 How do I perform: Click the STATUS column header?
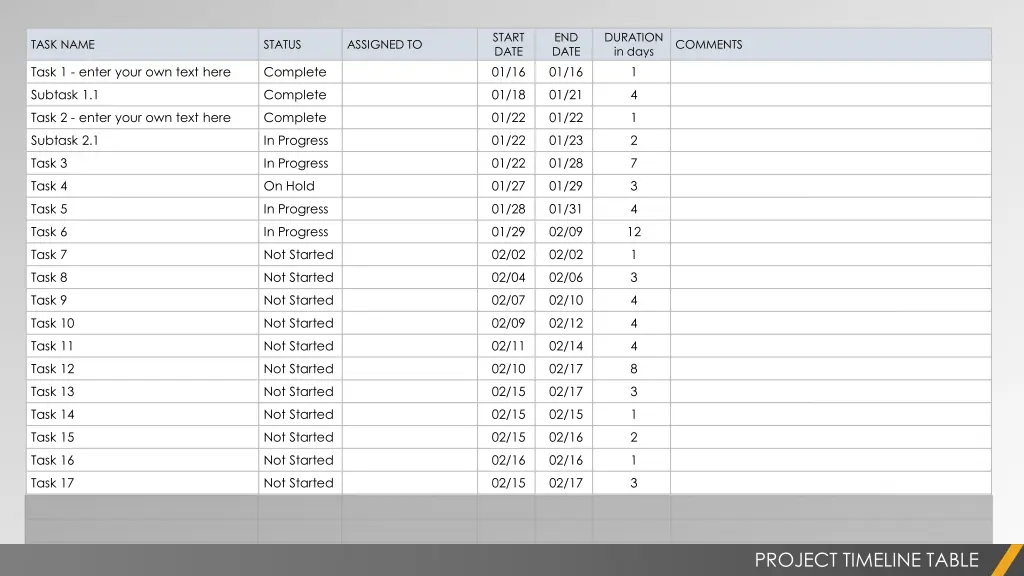point(282,44)
